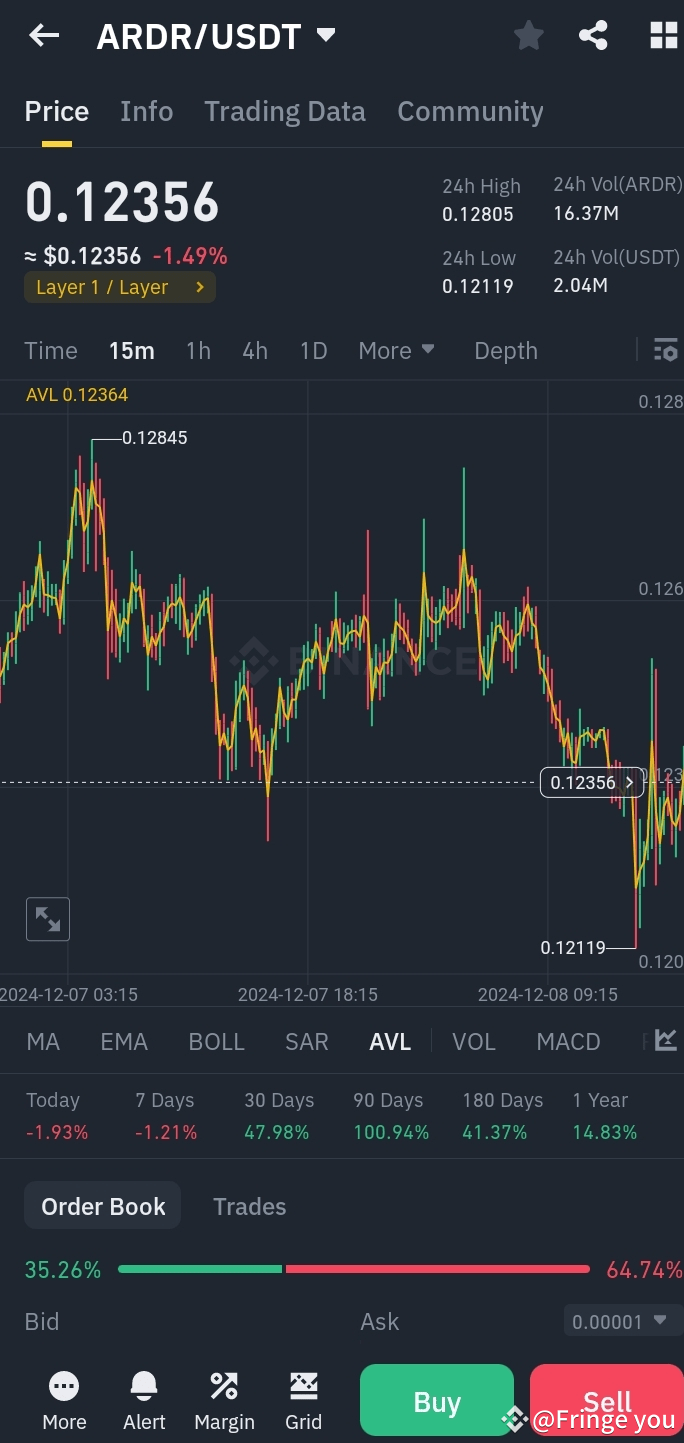Tap the chart indicators icon beside MACD
The image size is (684, 1443).
(664, 1041)
